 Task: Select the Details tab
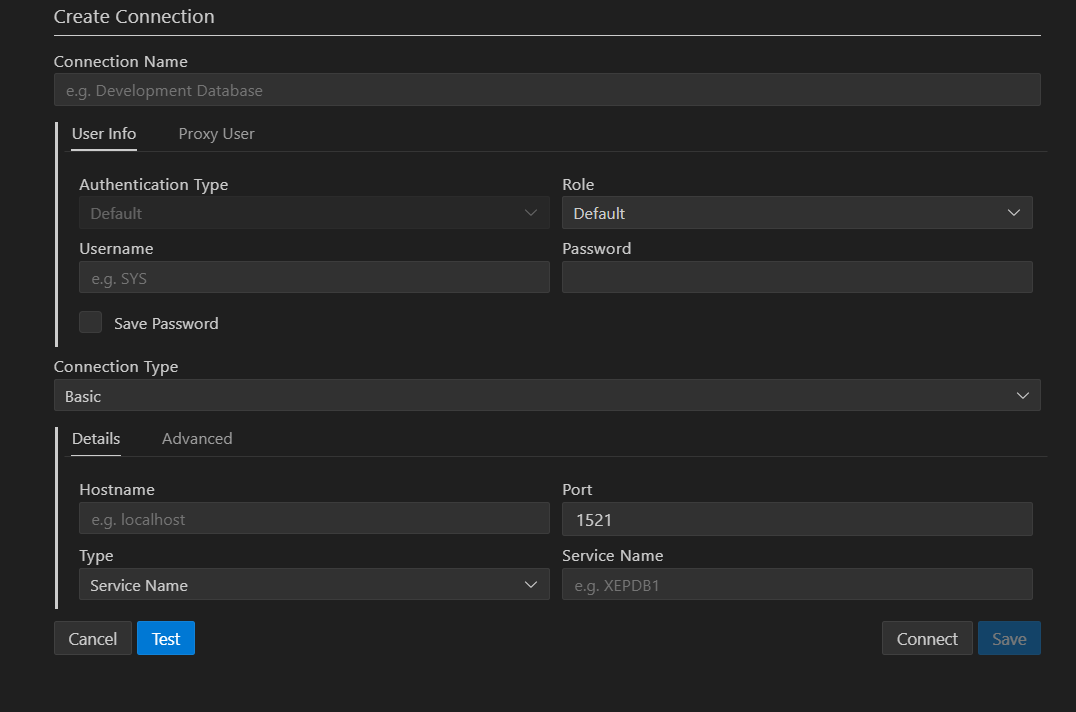point(96,439)
